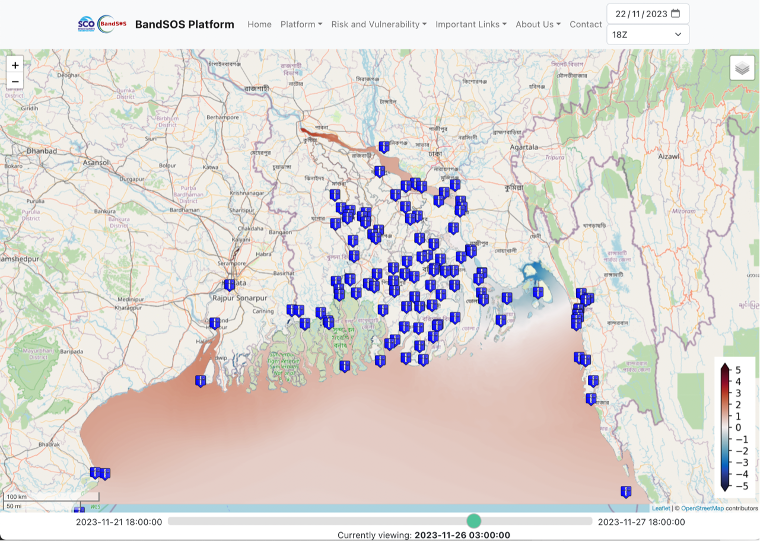Image resolution: width=760 pixels, height=541 pixels.
Task: Open the map layers control
Action: pyautogui.click(x=741, y=67)
